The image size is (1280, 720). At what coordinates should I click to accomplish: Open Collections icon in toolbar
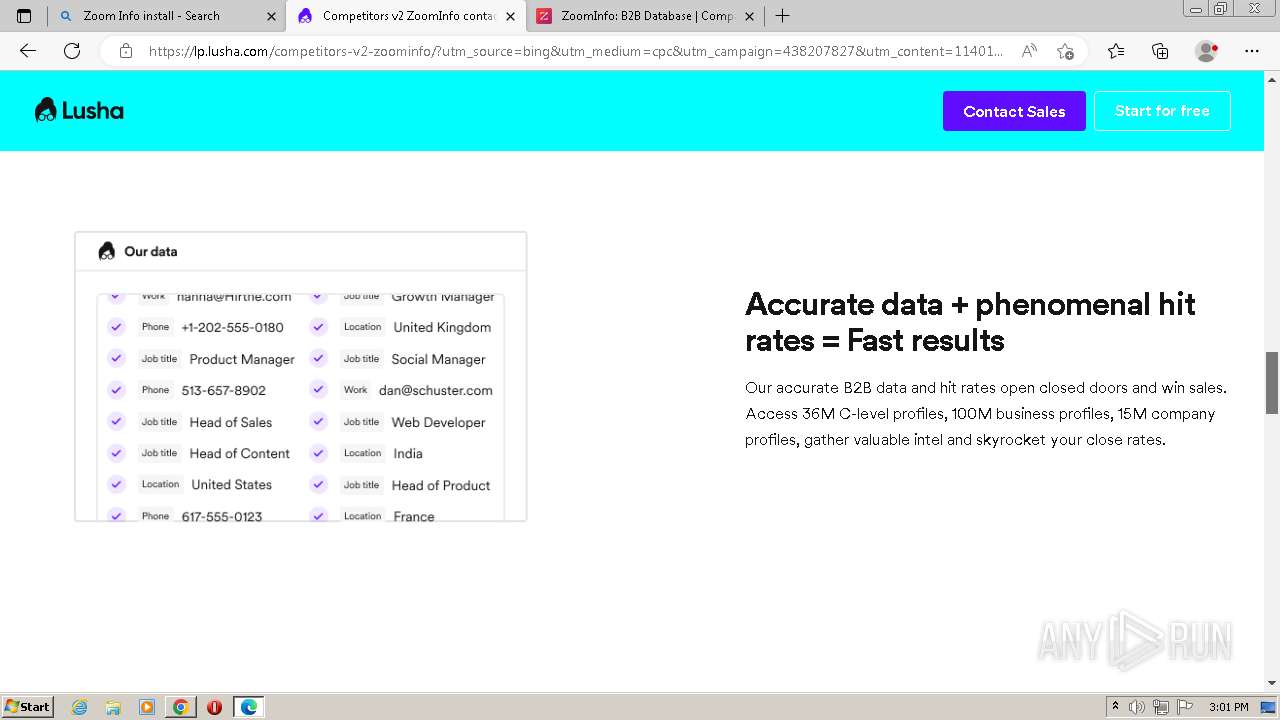[1160, 51]
